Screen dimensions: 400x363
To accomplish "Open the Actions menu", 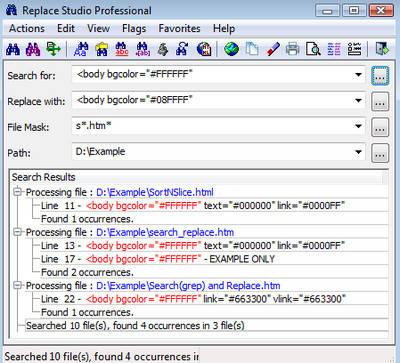I will coord(27,29).
